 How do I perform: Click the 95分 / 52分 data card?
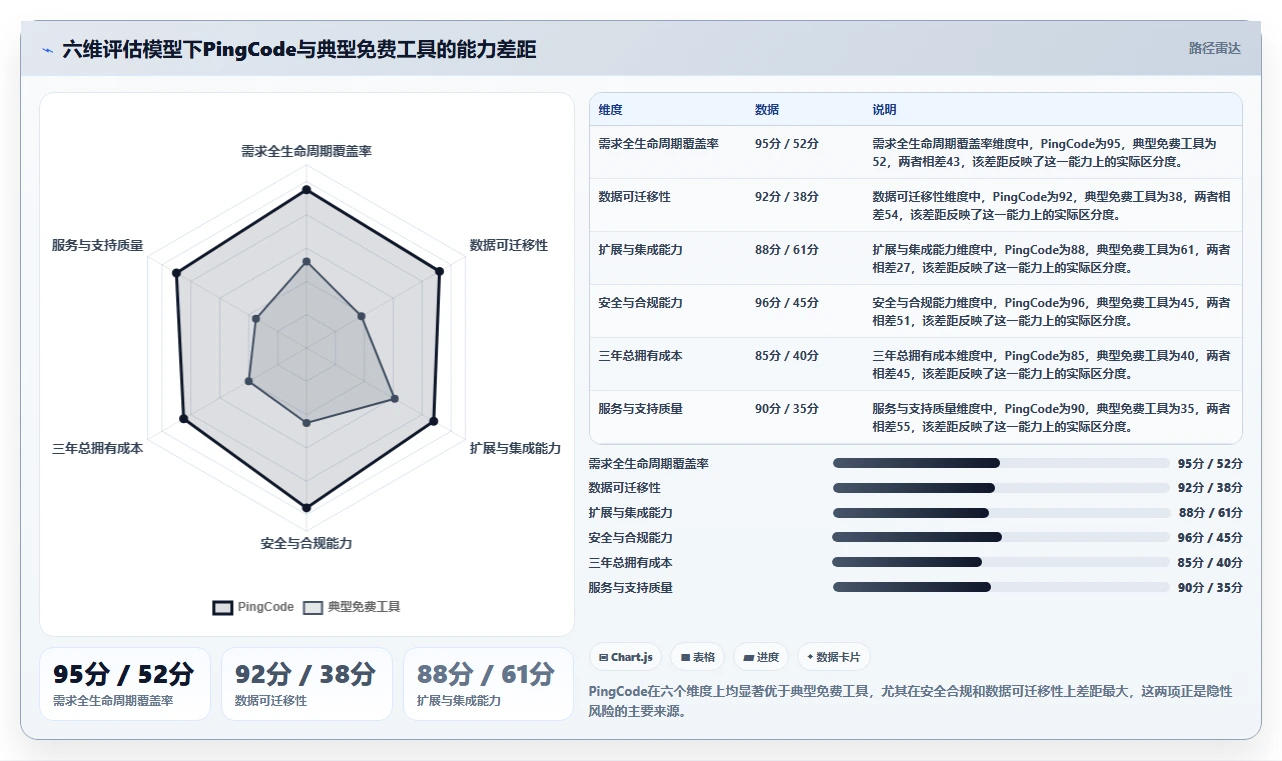coord(125,684)
